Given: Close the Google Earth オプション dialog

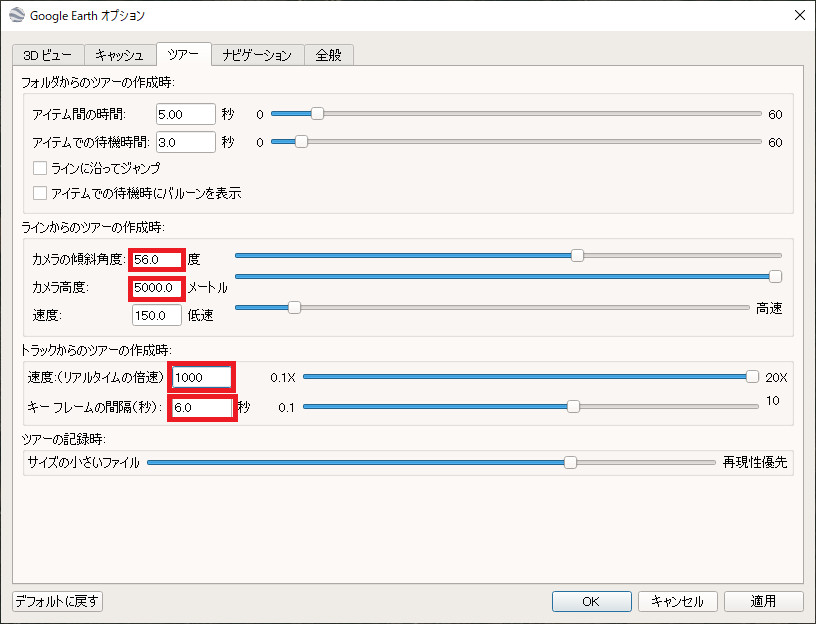Looking at the screenshot, I should pyautogui.click(x=800, y=15).
